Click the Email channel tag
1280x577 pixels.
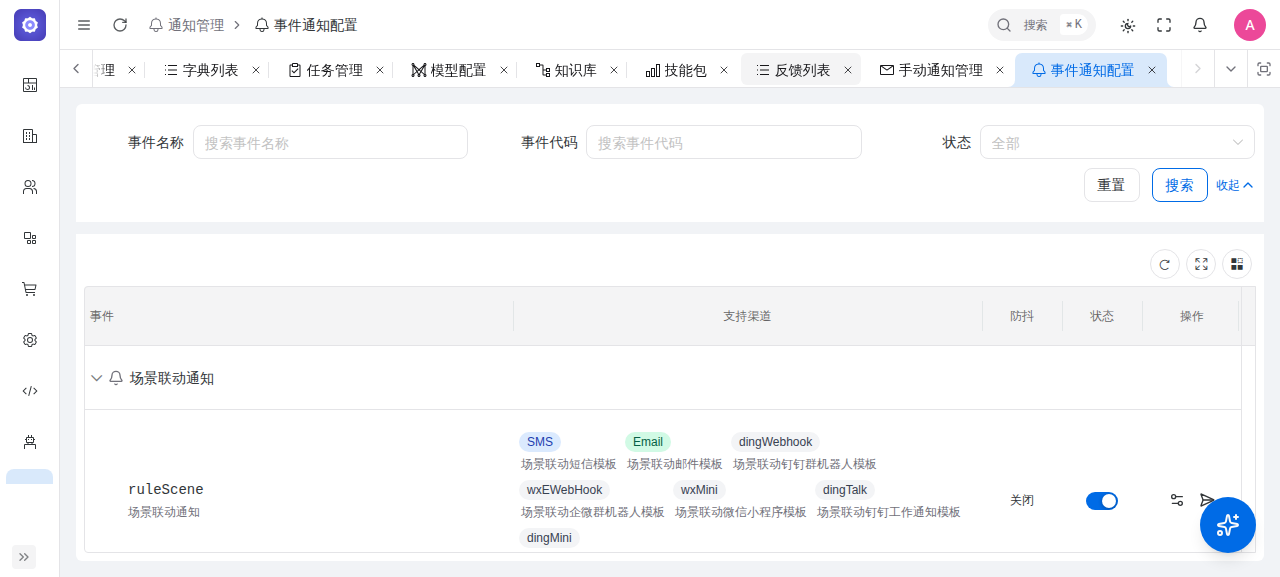(648, 442)
